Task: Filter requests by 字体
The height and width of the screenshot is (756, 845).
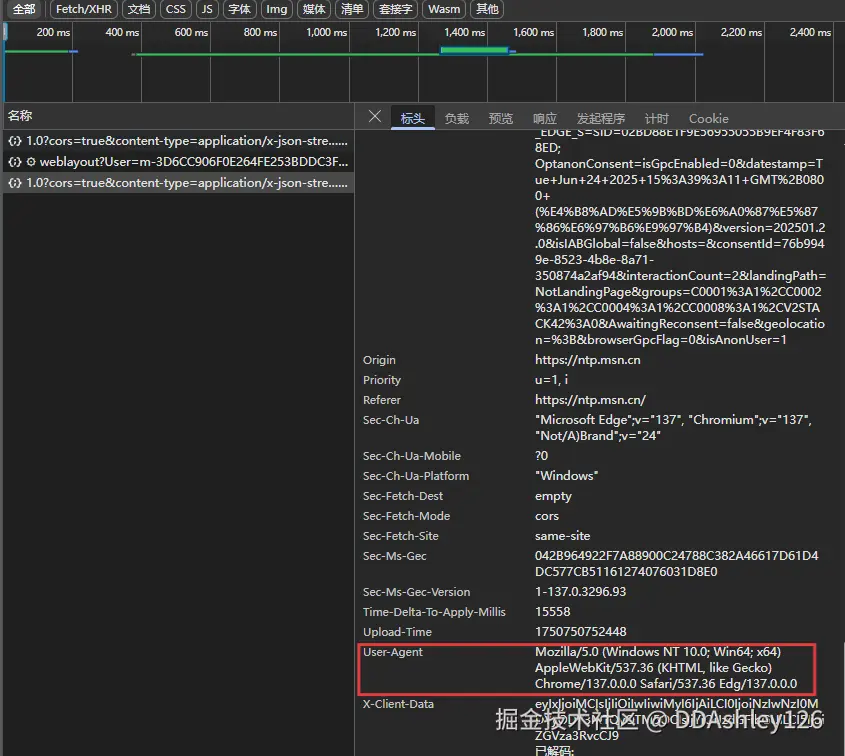Action: [x=239, y=9]
